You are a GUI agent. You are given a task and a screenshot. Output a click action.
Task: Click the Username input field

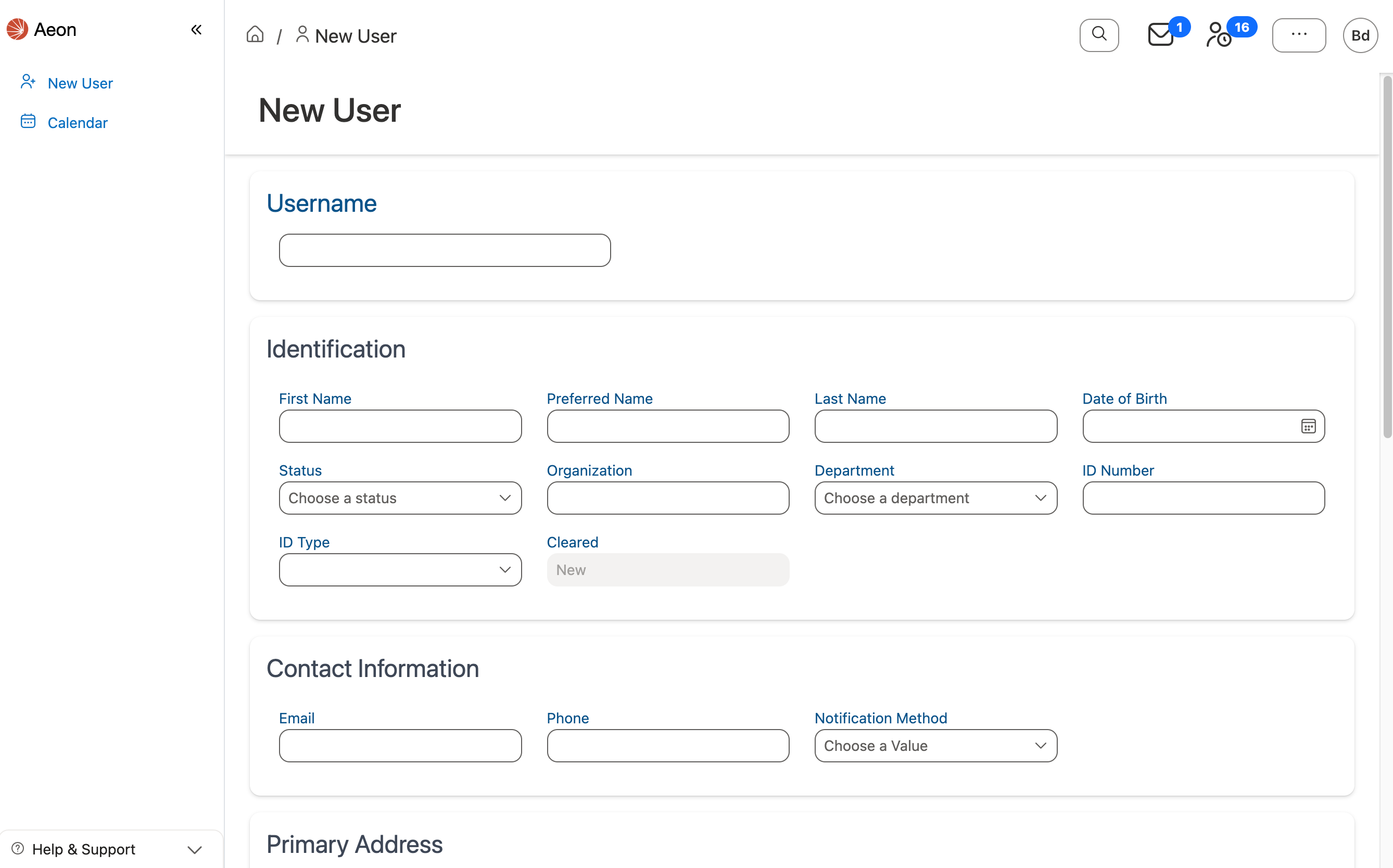point(445,250)
